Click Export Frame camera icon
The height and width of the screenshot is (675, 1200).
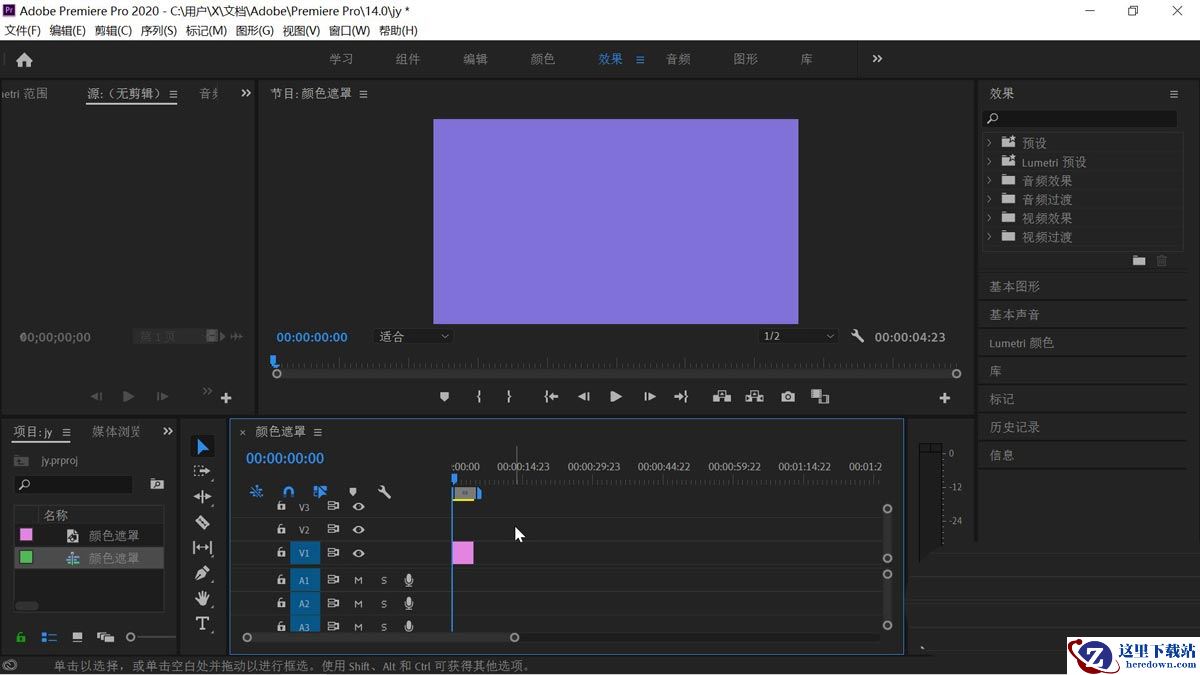(x=788, y=397)
